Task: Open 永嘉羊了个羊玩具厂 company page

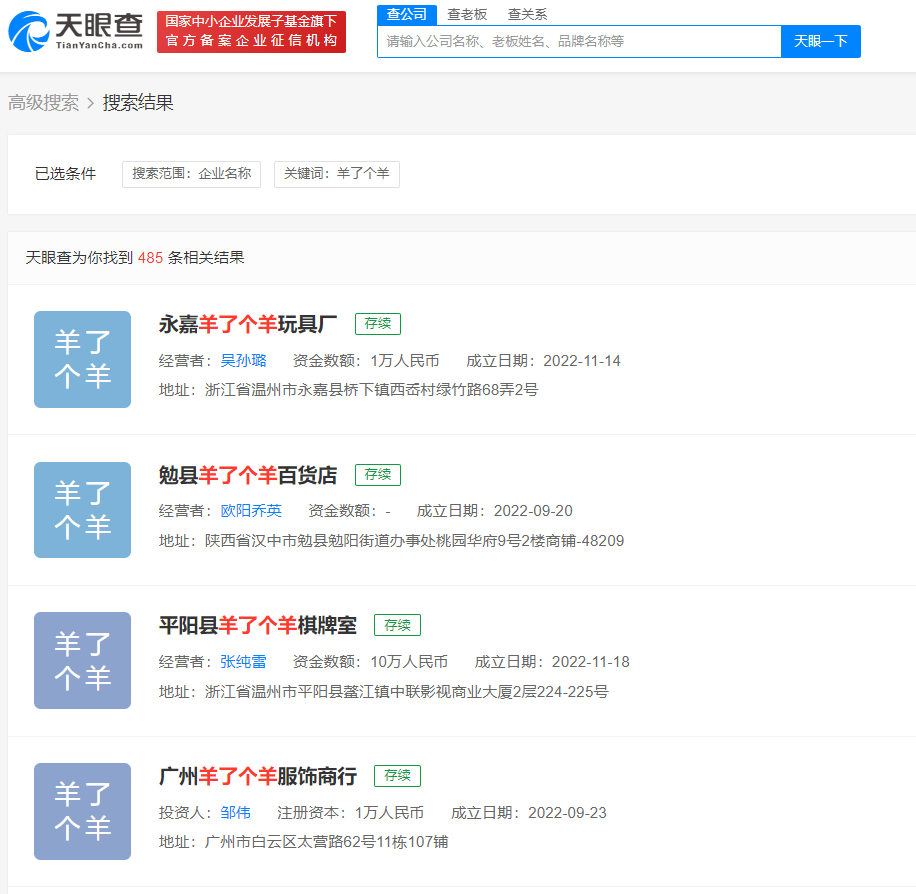Action: coord(248,324)
